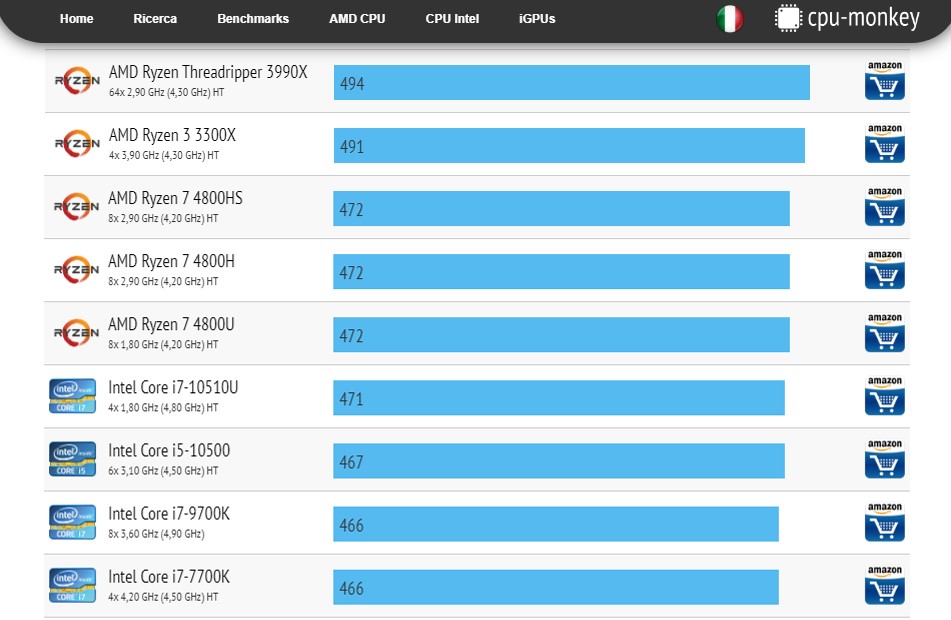Click Ryzen logo beside Ryzen 3 3300X

pyautogui.click(x=77, y=143)
